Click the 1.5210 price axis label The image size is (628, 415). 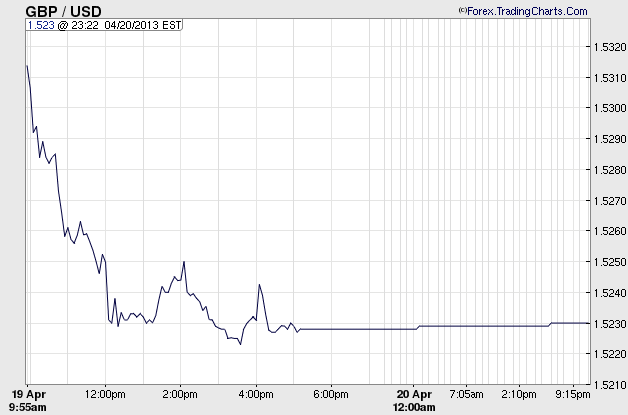pos(610,385)
